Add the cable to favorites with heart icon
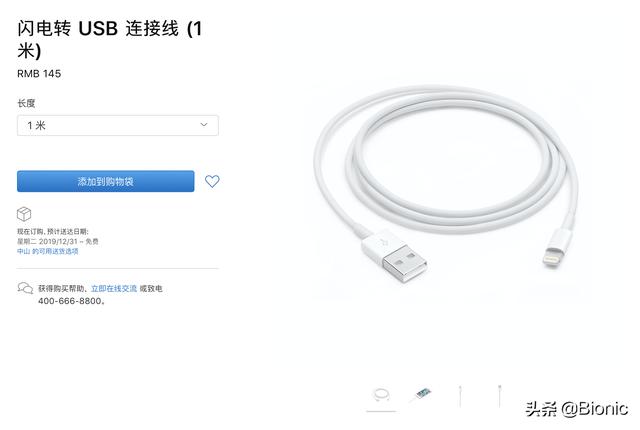Screen dimensions: 640x430 click(x=212, y=181)
